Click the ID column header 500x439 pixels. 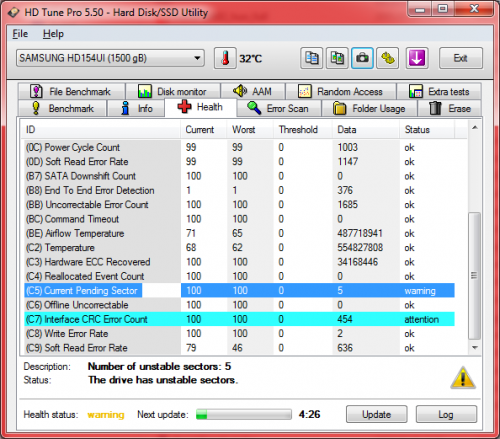100,130
